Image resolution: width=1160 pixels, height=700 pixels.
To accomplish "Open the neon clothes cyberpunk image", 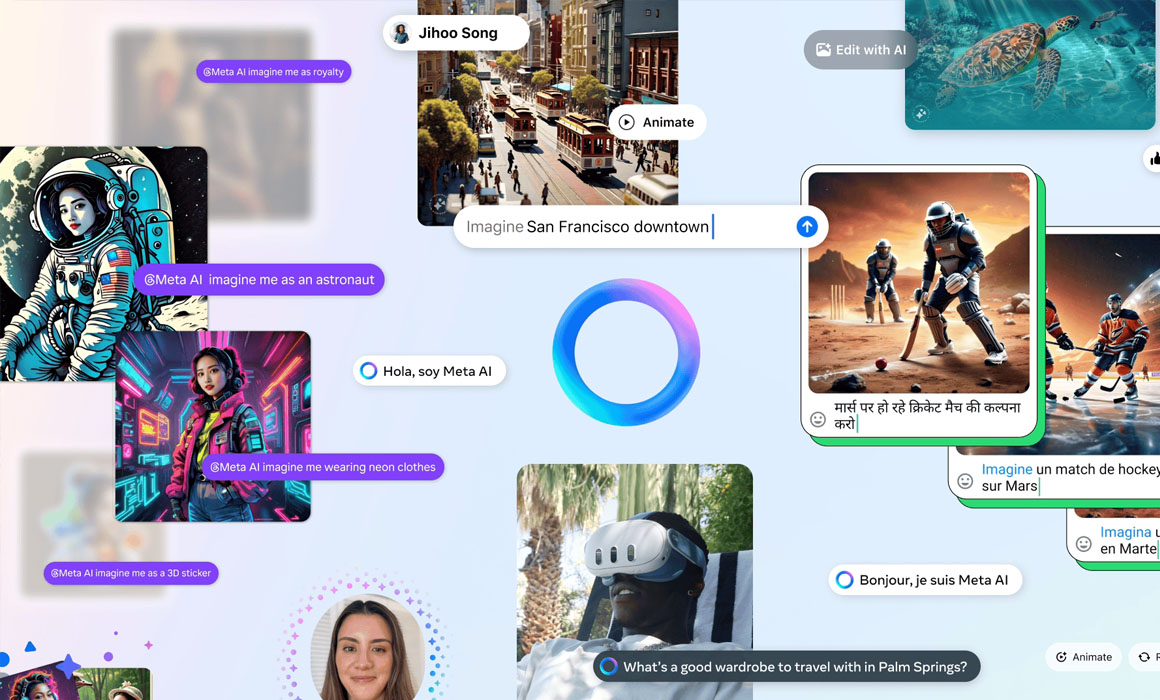I will 213,426.
